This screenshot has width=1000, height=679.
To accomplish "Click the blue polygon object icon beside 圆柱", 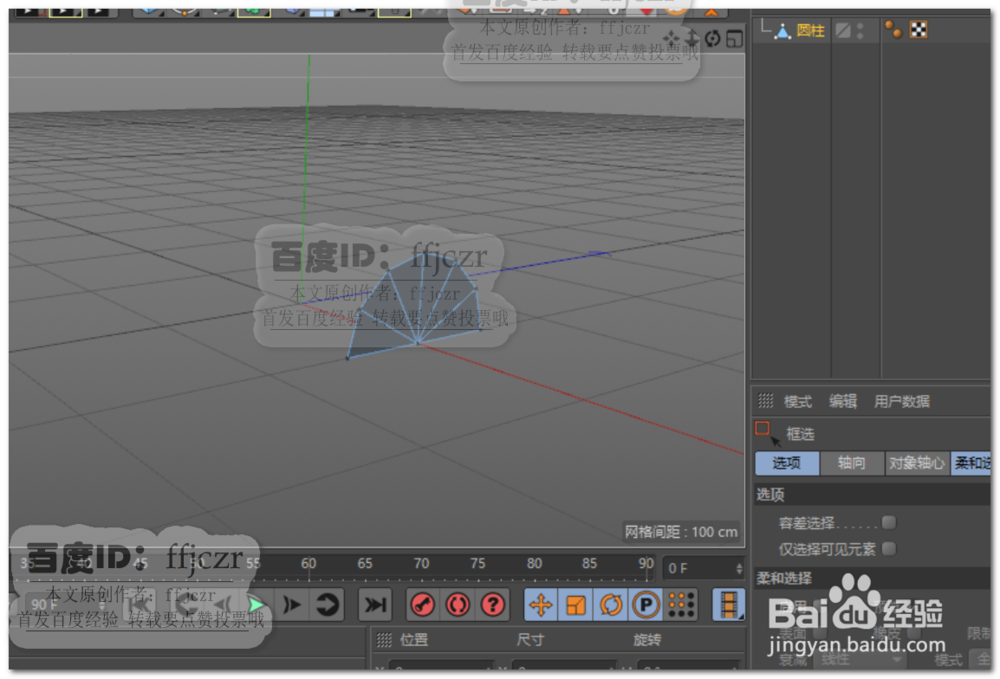I will pos(783,30).
